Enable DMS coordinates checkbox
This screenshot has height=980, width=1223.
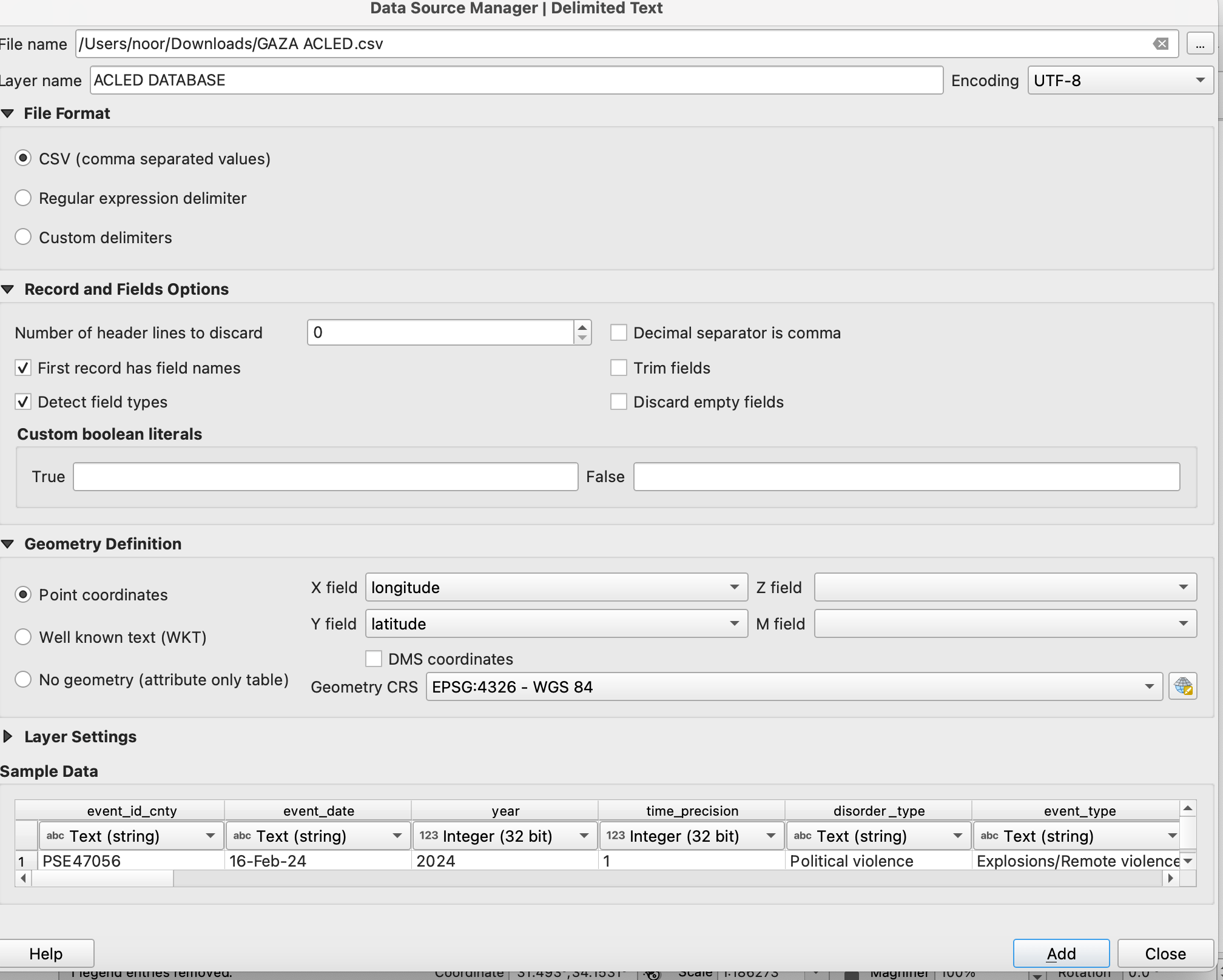click(374, 659)
